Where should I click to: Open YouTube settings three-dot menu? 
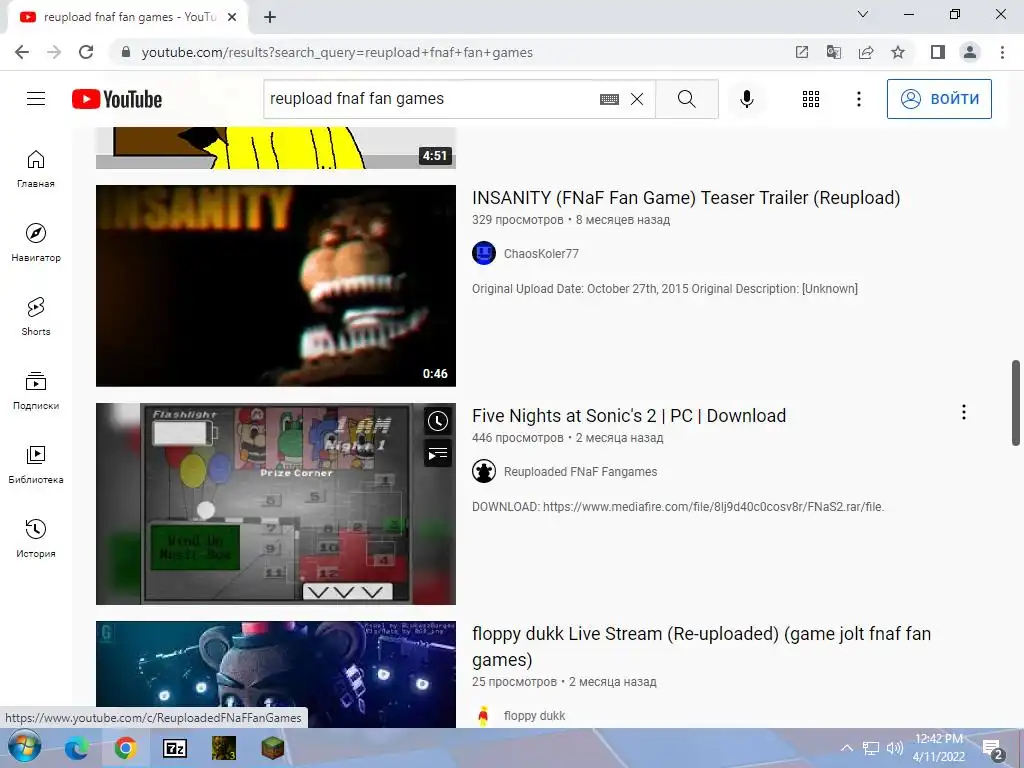(859, 99)
